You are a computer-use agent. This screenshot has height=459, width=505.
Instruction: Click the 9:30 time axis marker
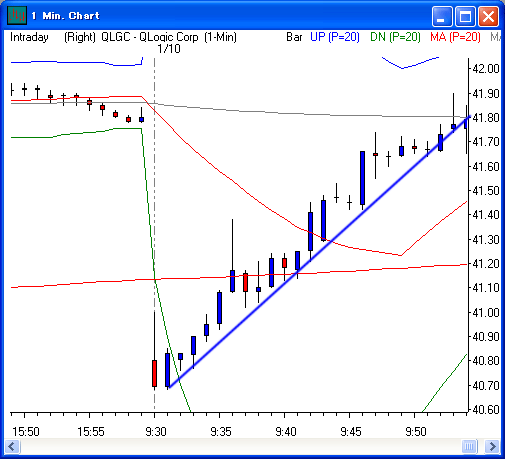tap(156, 432)
